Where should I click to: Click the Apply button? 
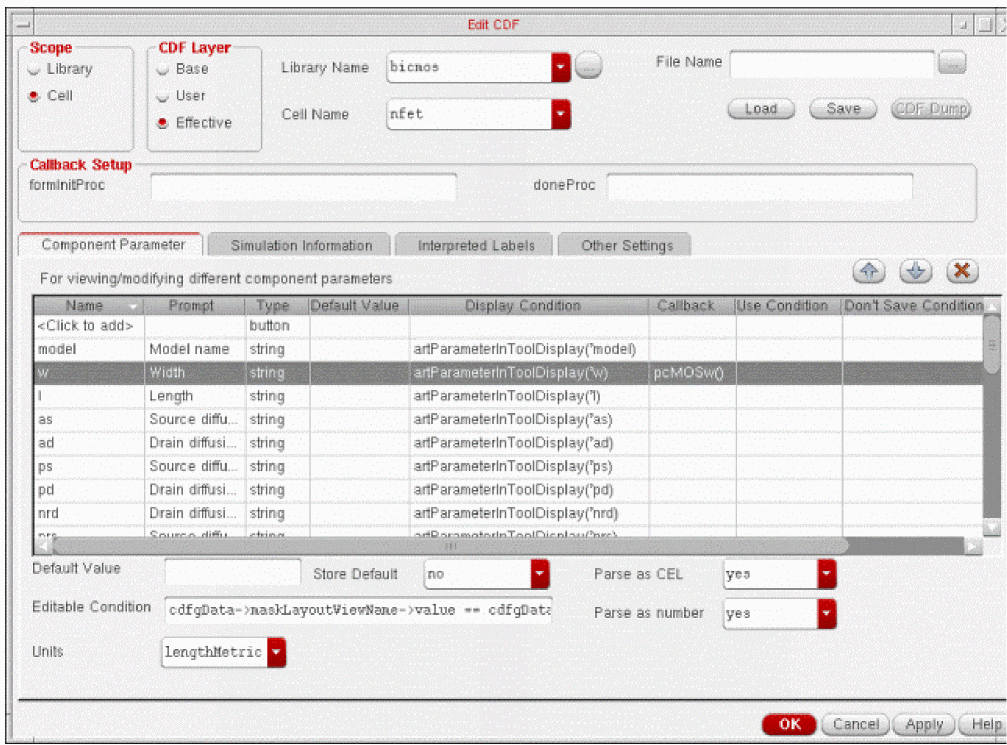(x=923, y=725)
